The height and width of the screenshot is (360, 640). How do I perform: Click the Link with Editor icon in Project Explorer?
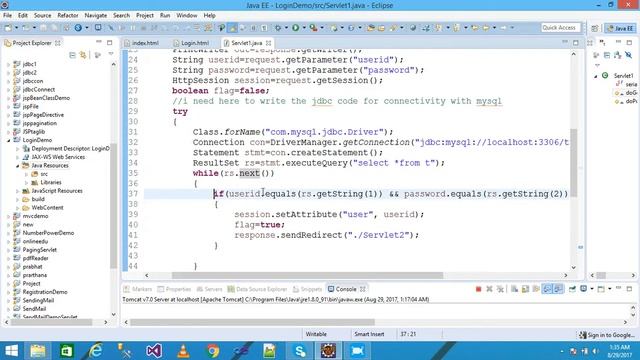(x=83, y=55)
